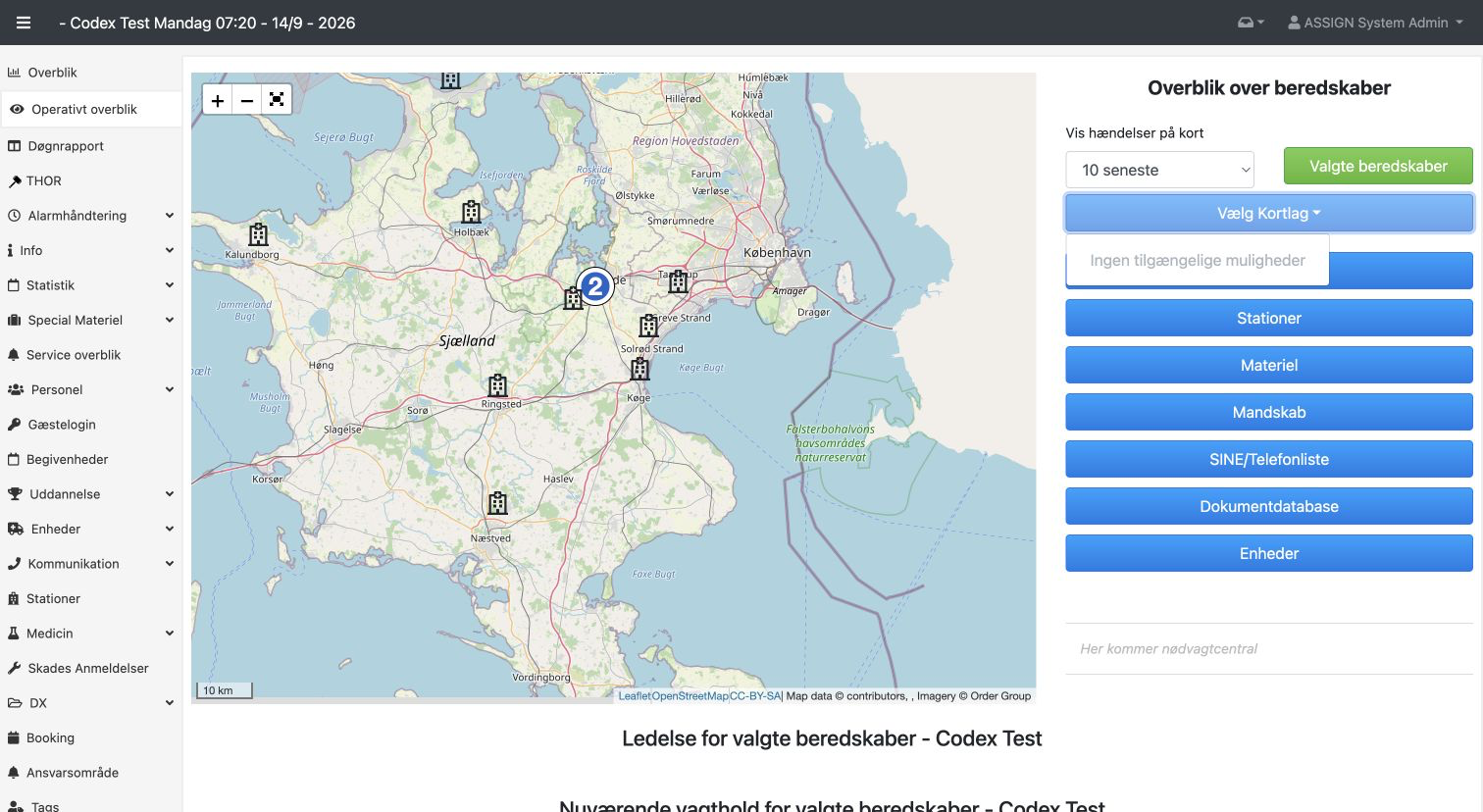1483x812 pixels.
Task: Zoom in on the map
Action: pos(218,100)
